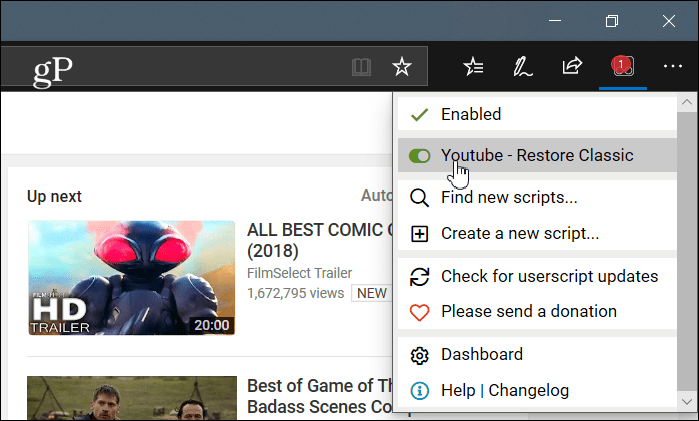Open the FilmSelect Trailer channel link
This screenshot has height=421, width=699.
300,273
